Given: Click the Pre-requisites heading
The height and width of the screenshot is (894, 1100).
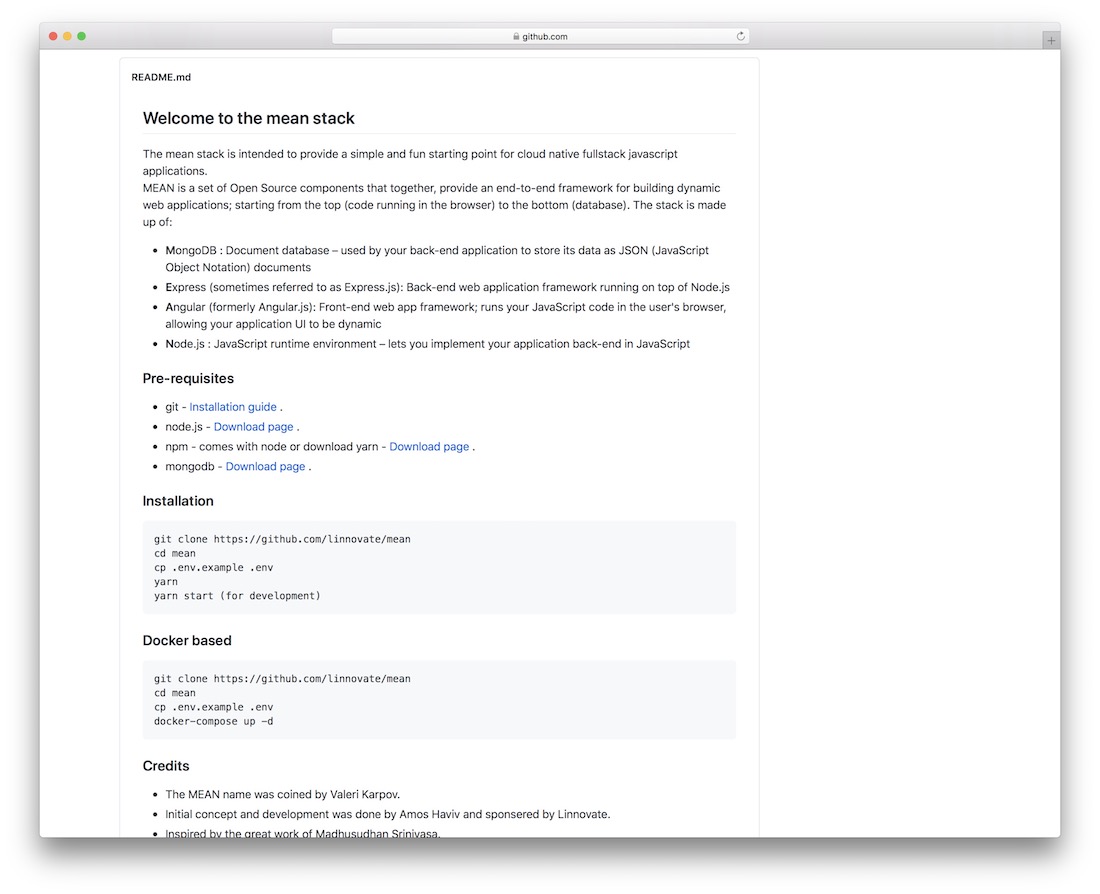Looking at the screenshot, I should [188, 378].
